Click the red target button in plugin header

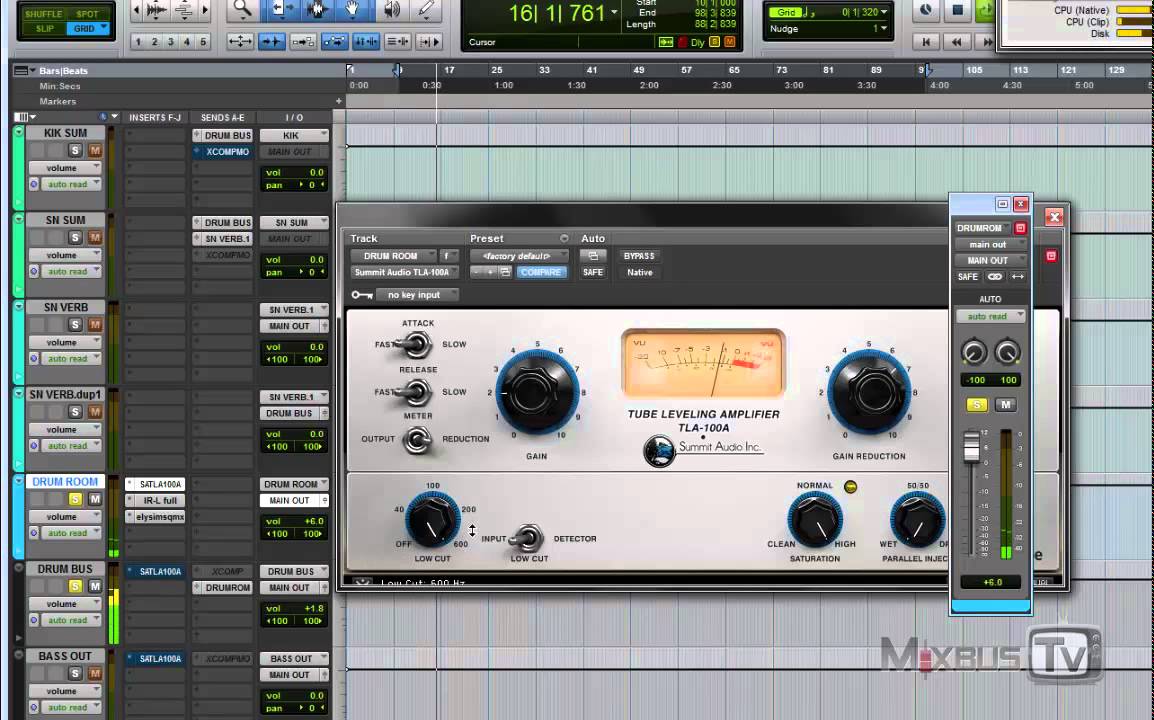coord(1051,255)
